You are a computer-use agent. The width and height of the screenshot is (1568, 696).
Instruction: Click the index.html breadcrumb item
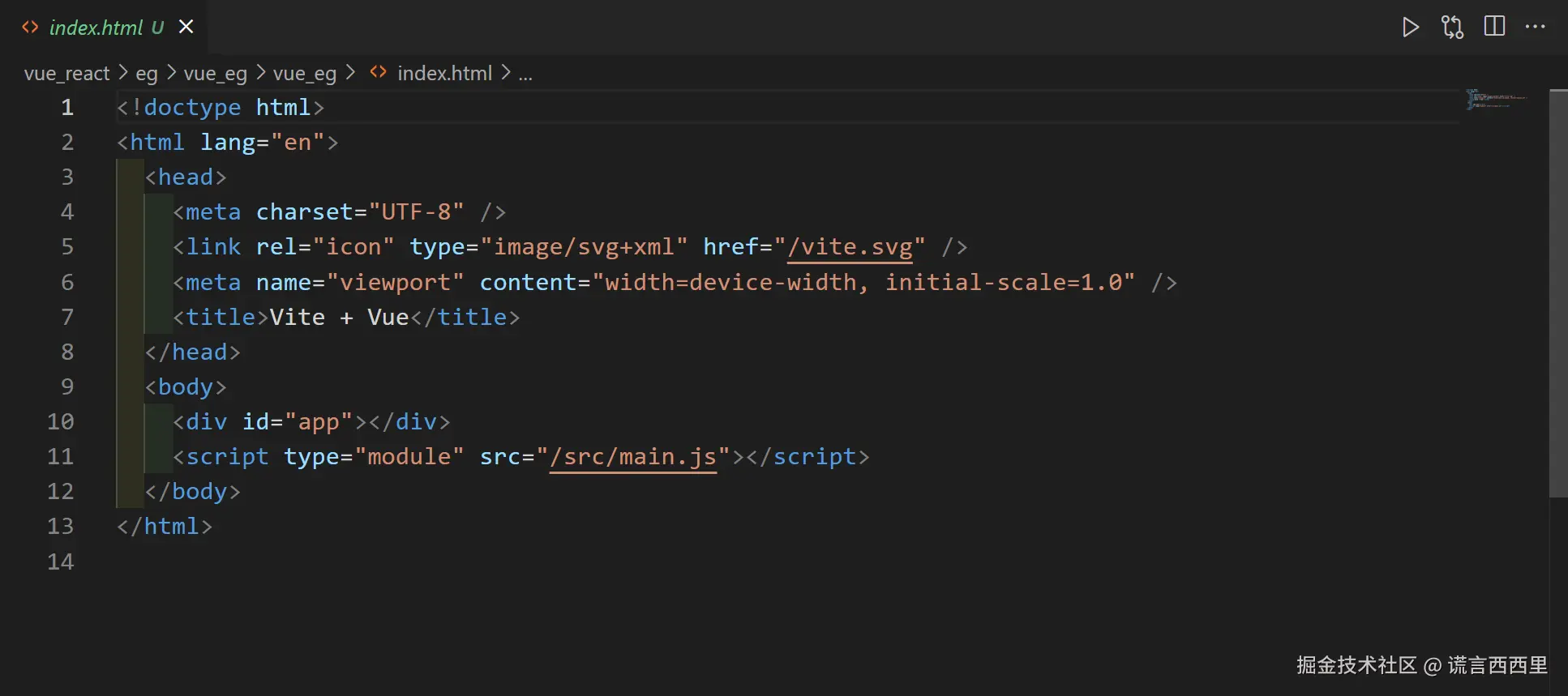[444, 74]
